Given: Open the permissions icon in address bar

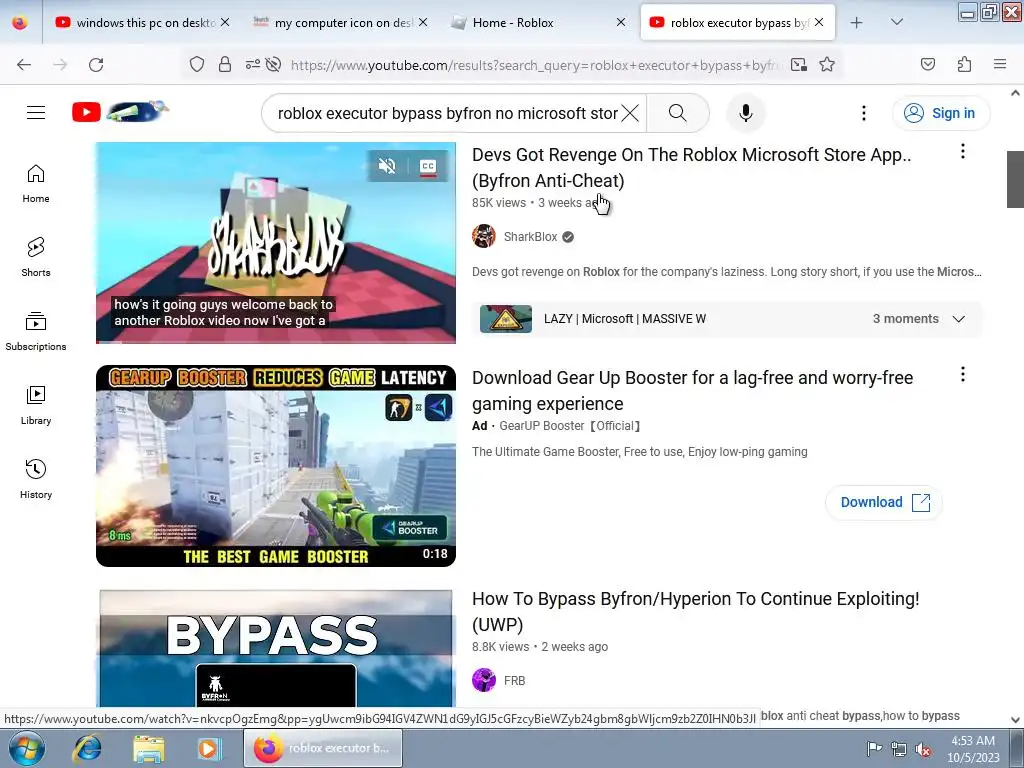Looking at the screenshot, I should click(x=253, y=64).
